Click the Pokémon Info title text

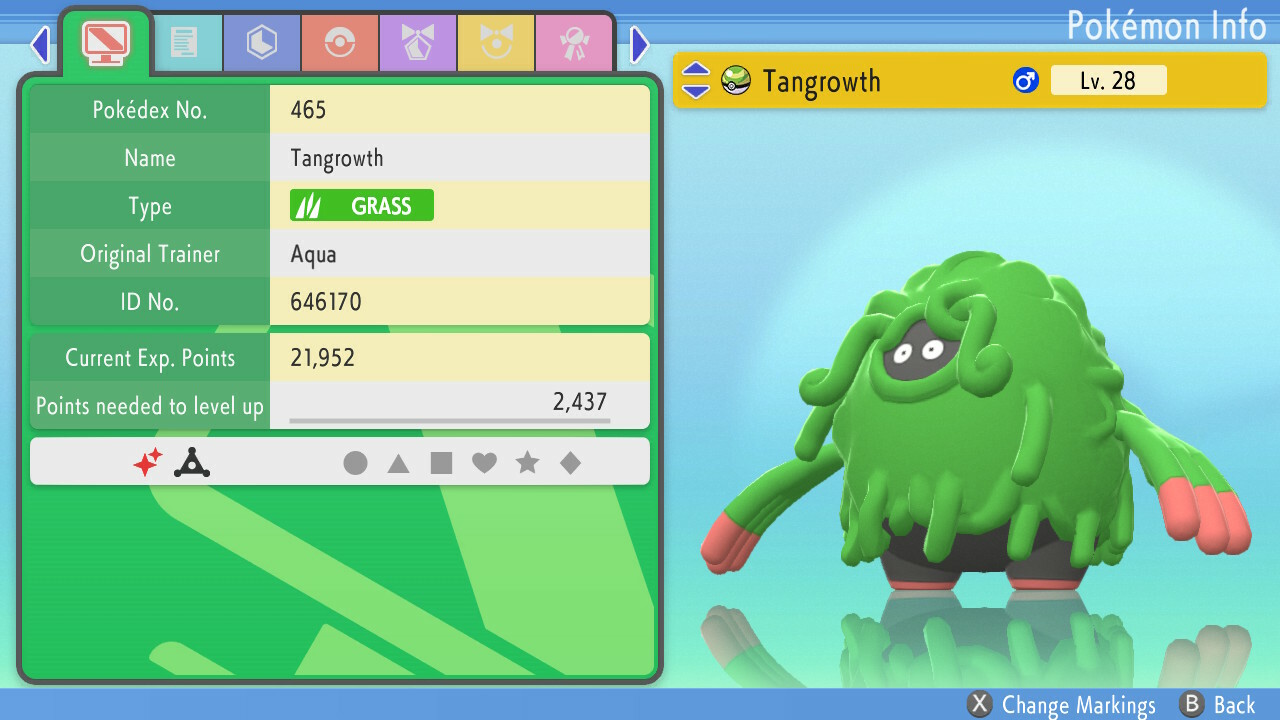[1166, 24]
